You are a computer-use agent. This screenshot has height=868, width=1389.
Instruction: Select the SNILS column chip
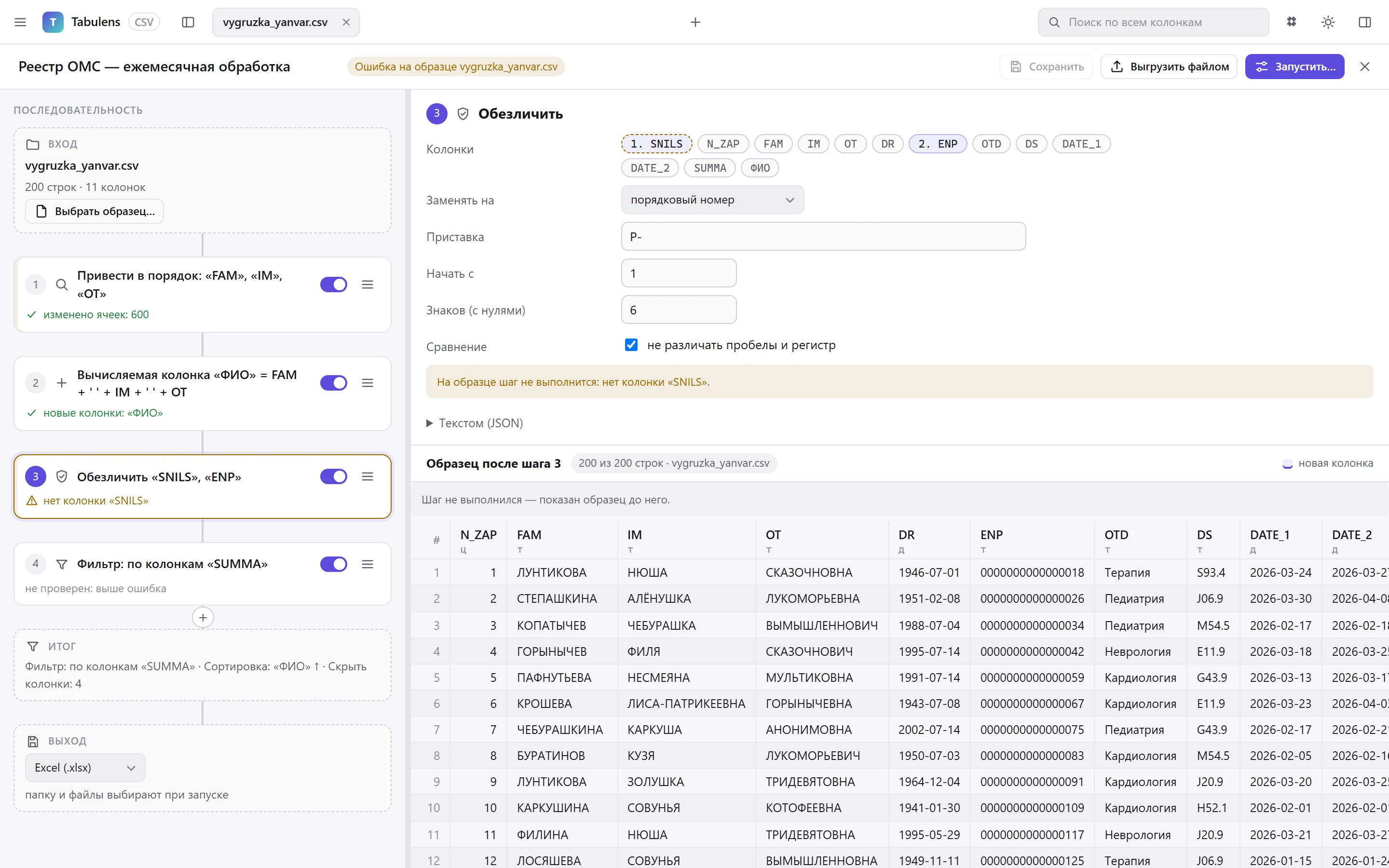[x=656, y=144]
